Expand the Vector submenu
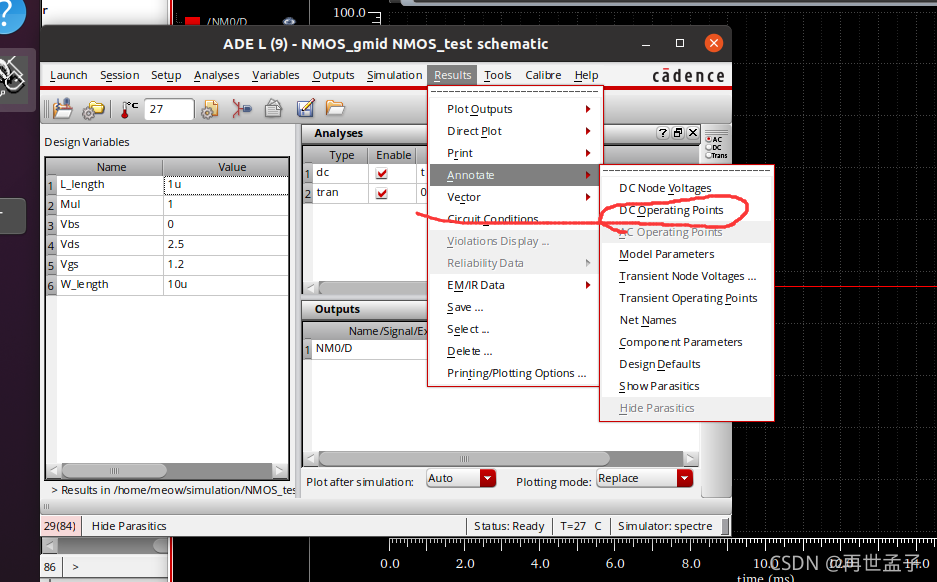Viewport: 937px width, 582px height. click(515, 197)
